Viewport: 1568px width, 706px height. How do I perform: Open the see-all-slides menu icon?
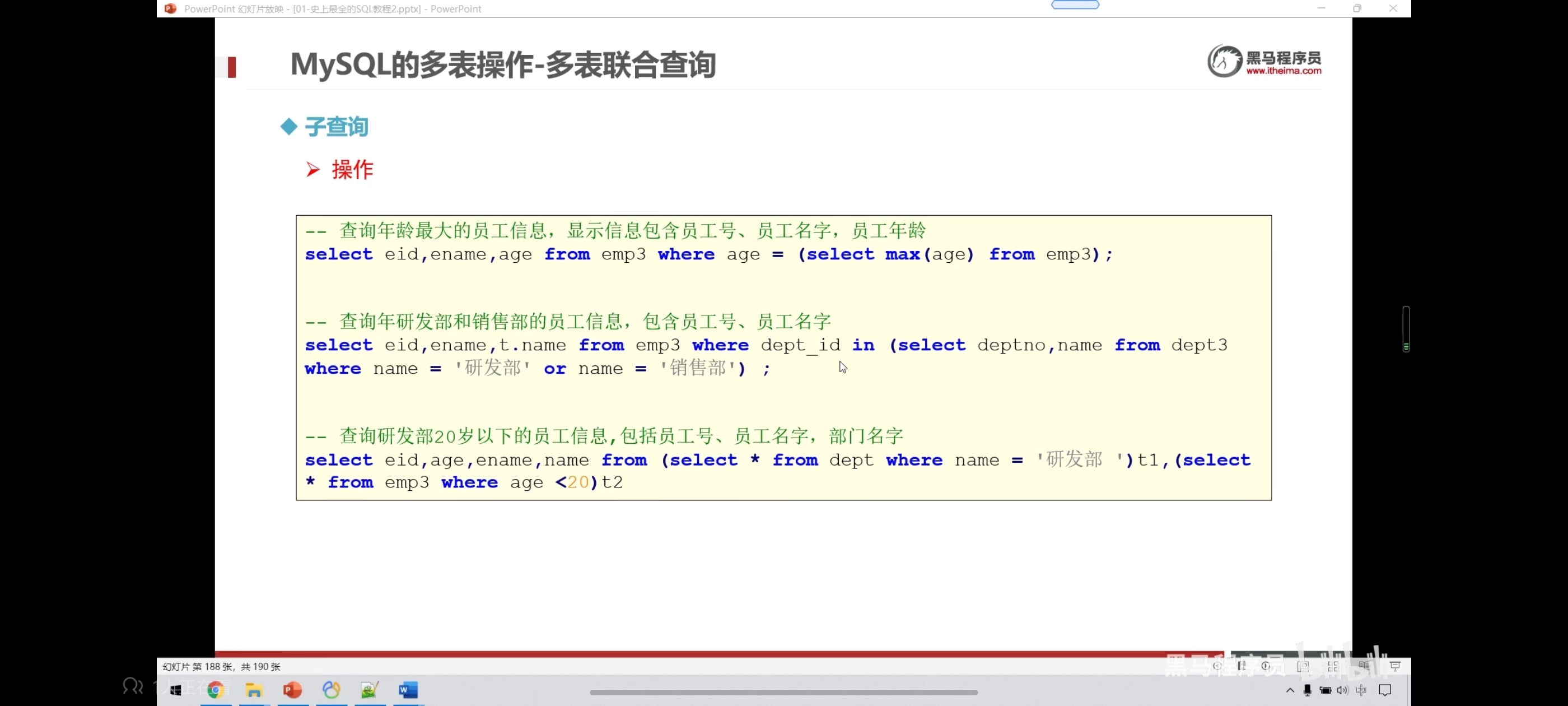1242,666
